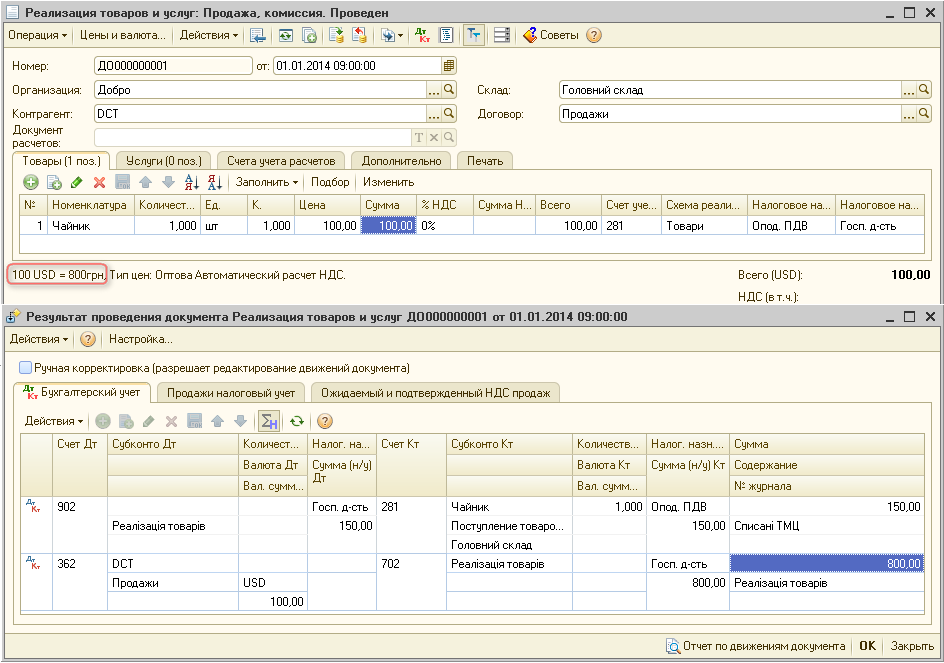Screen dimensions: 944x663
Task: Switch to the Дополнительно tab
Action: pyautogui.click(x=402, y=161)
